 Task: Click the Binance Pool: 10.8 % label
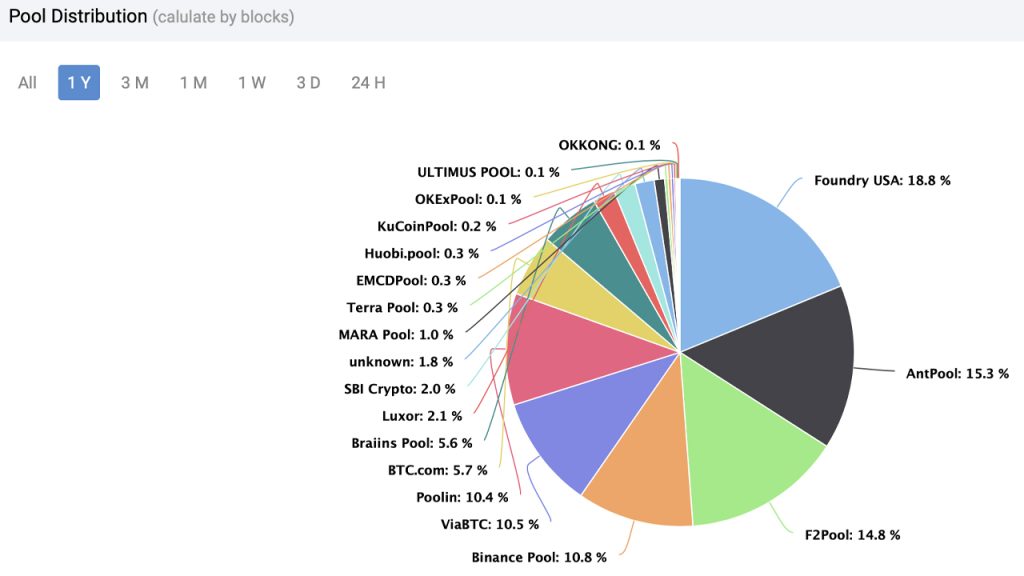tap(539, 557)
